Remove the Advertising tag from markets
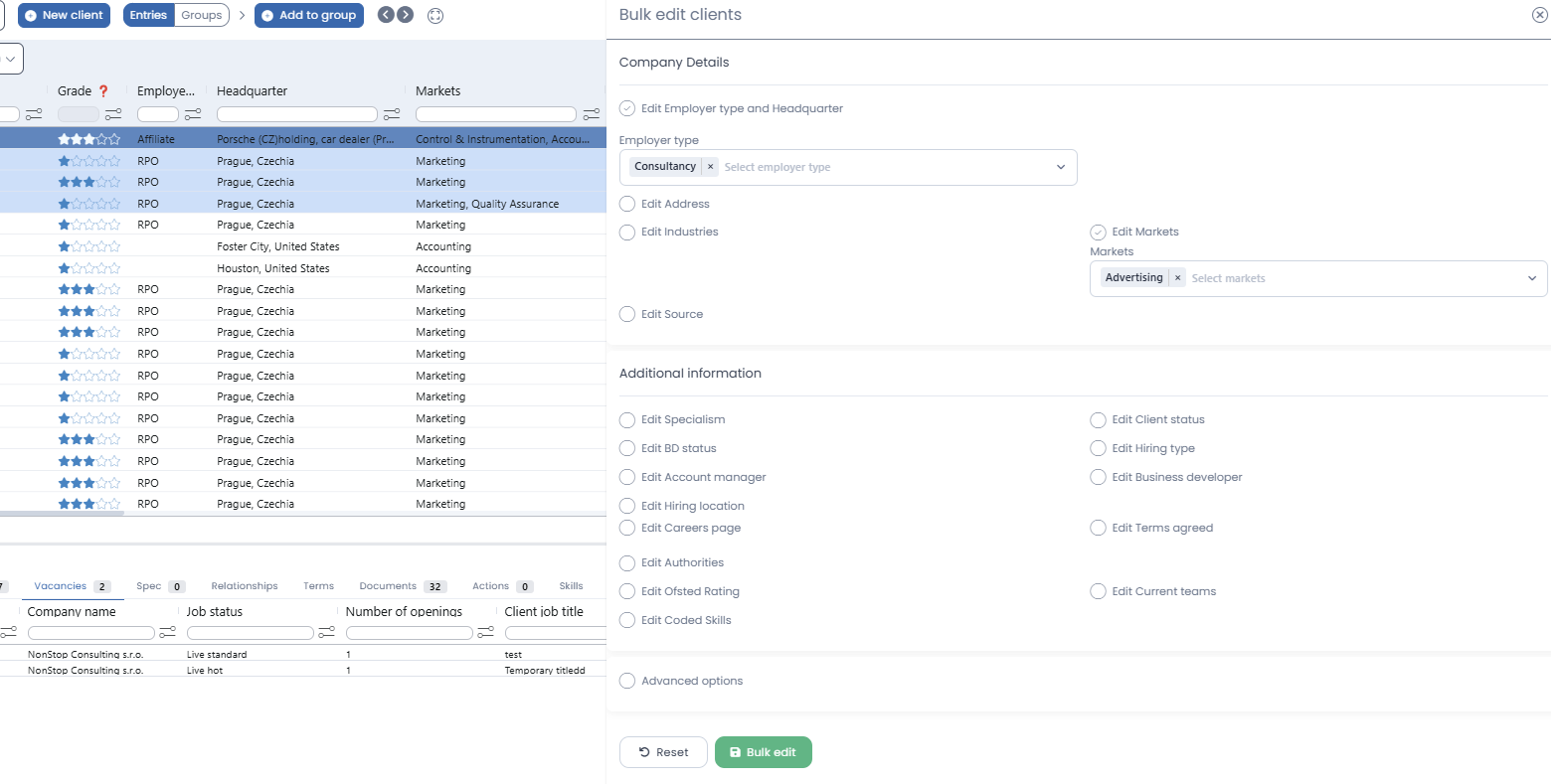The image size is (1551, 784). point(1177,278)
